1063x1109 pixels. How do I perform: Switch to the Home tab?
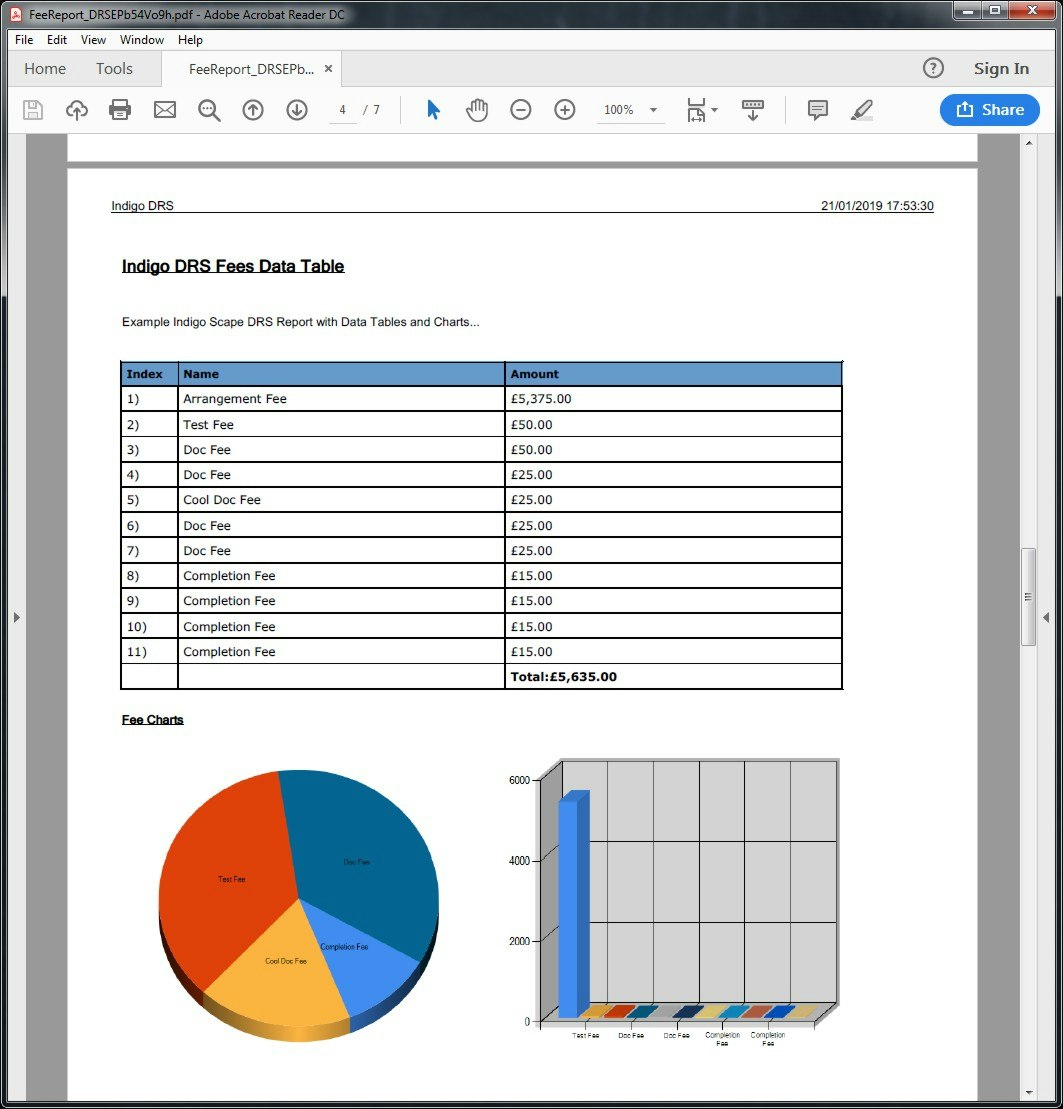pos(44,68)
